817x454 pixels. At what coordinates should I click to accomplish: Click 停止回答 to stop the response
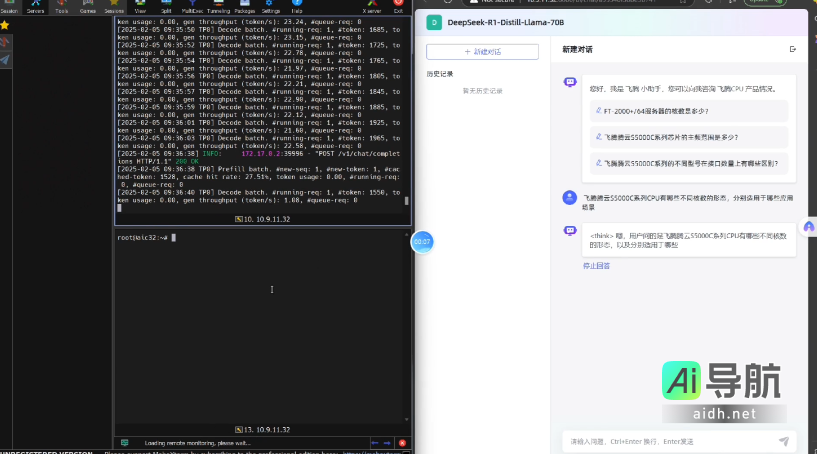click(x=596, y=266)
